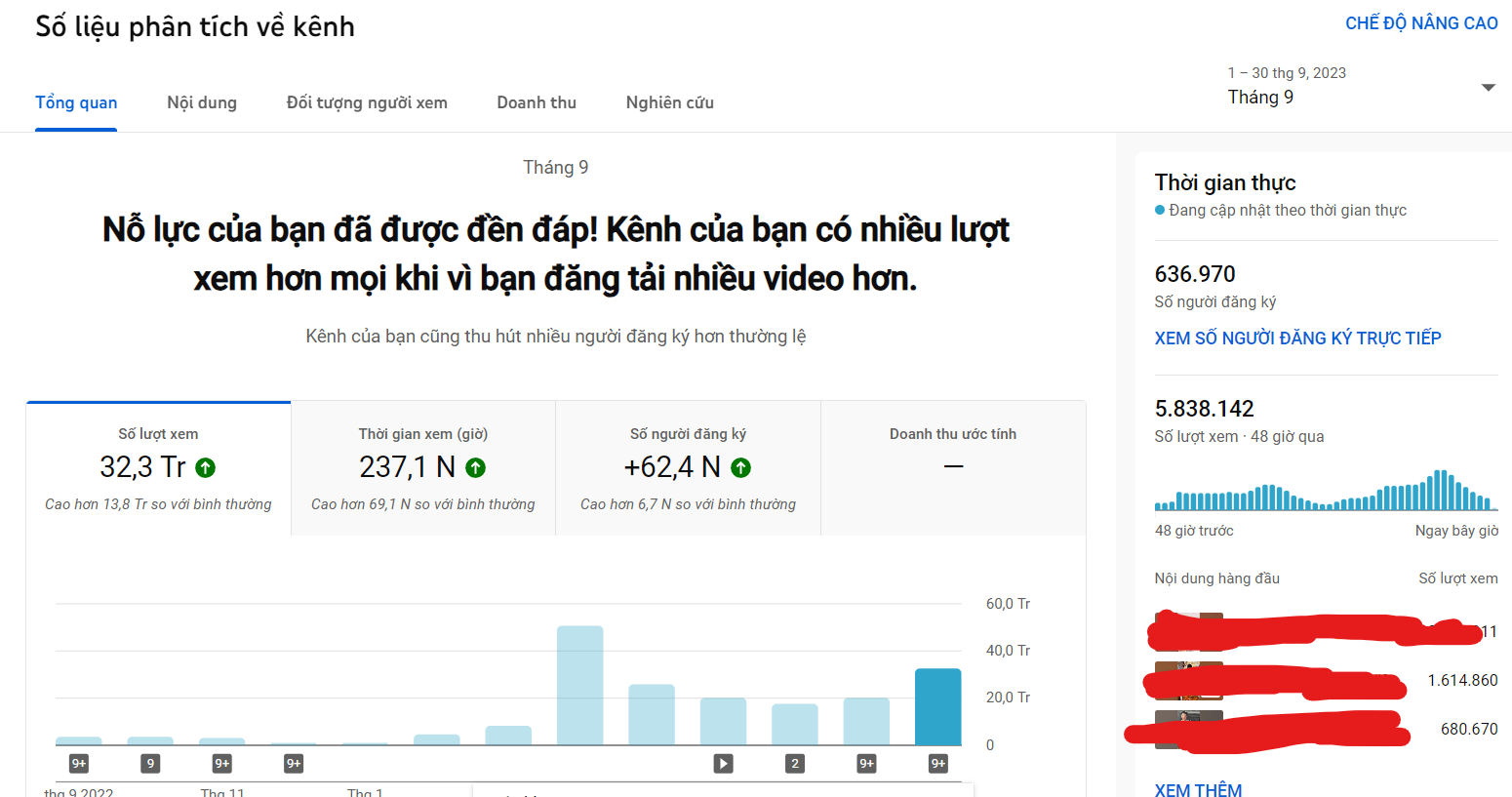Click the realtime views figure 5.838.142
1512x797 pixels.
click(x=1205, y=409)
